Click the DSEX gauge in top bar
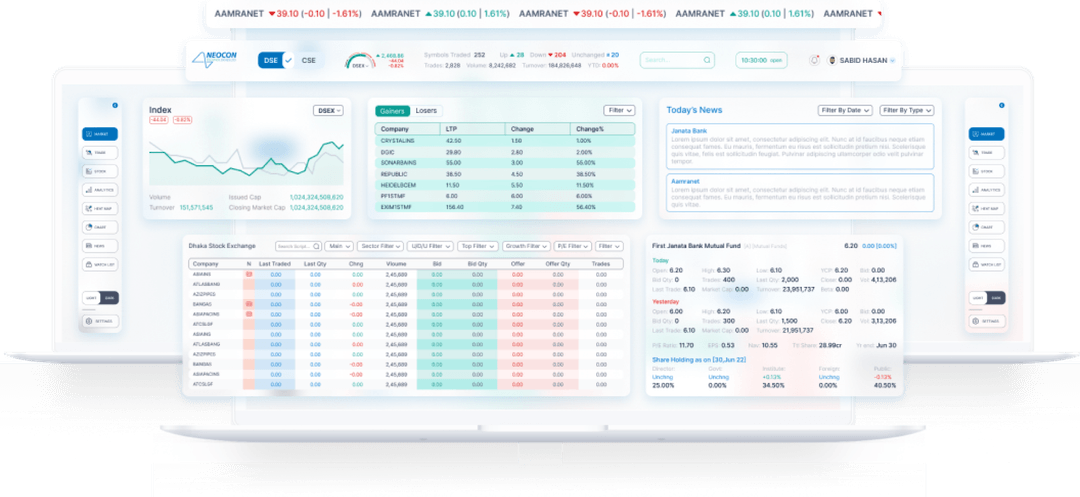The image size is (1080, 497). (360, 61)
